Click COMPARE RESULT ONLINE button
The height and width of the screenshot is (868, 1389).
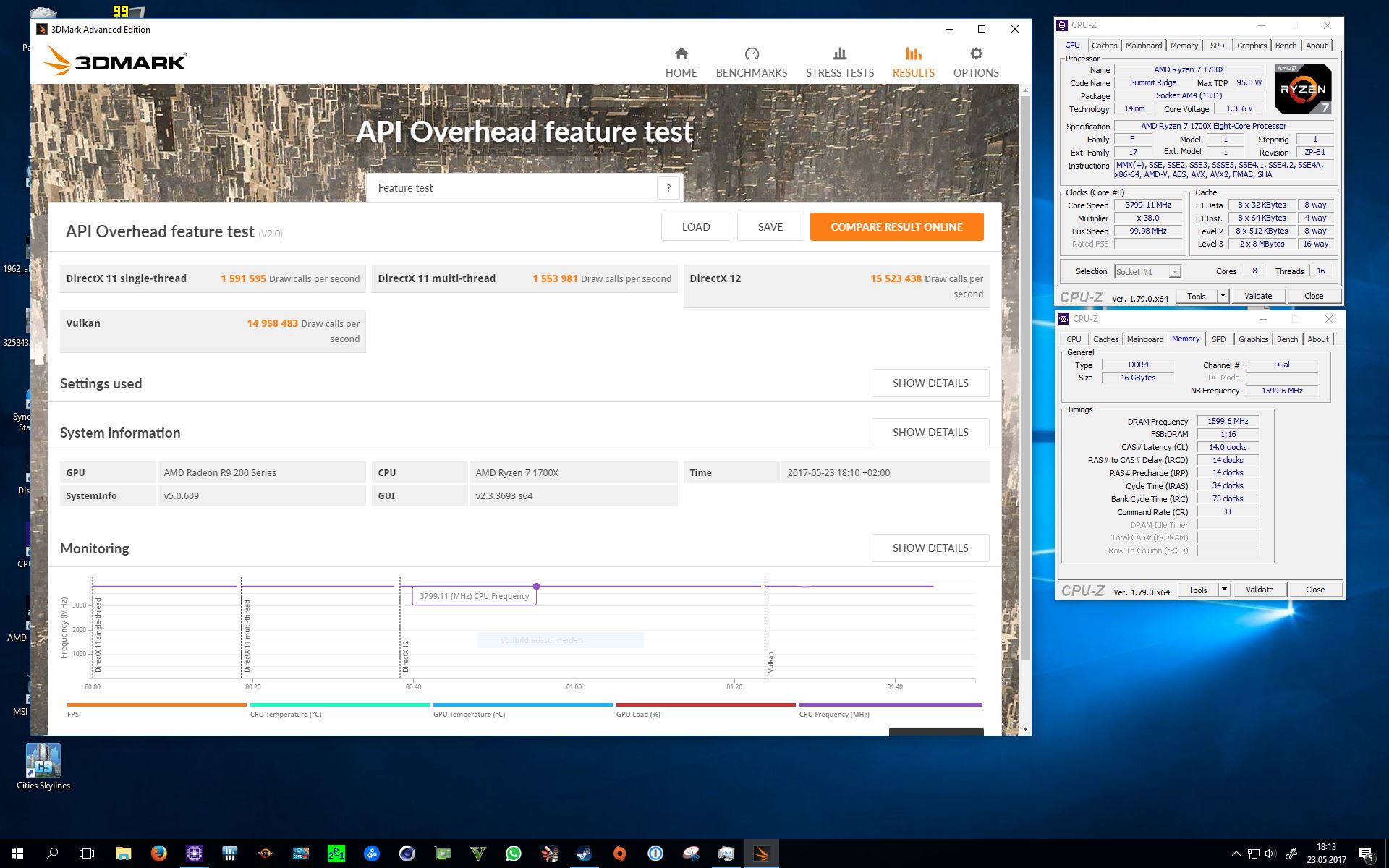click(896, 227)
